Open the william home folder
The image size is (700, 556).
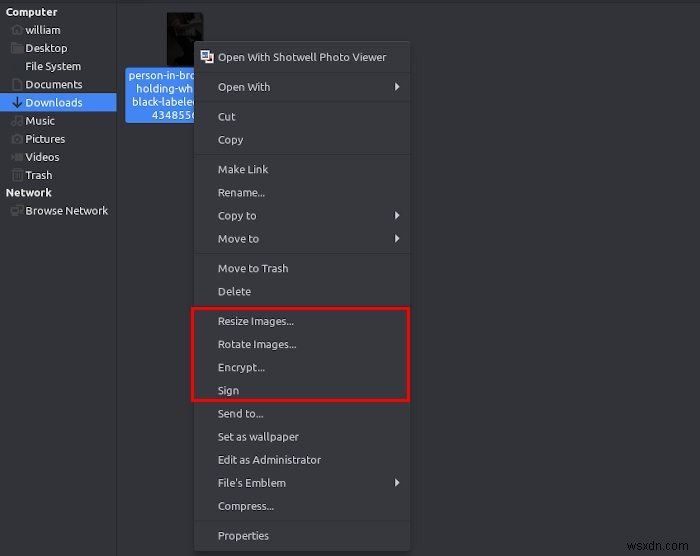pos(58,30)
